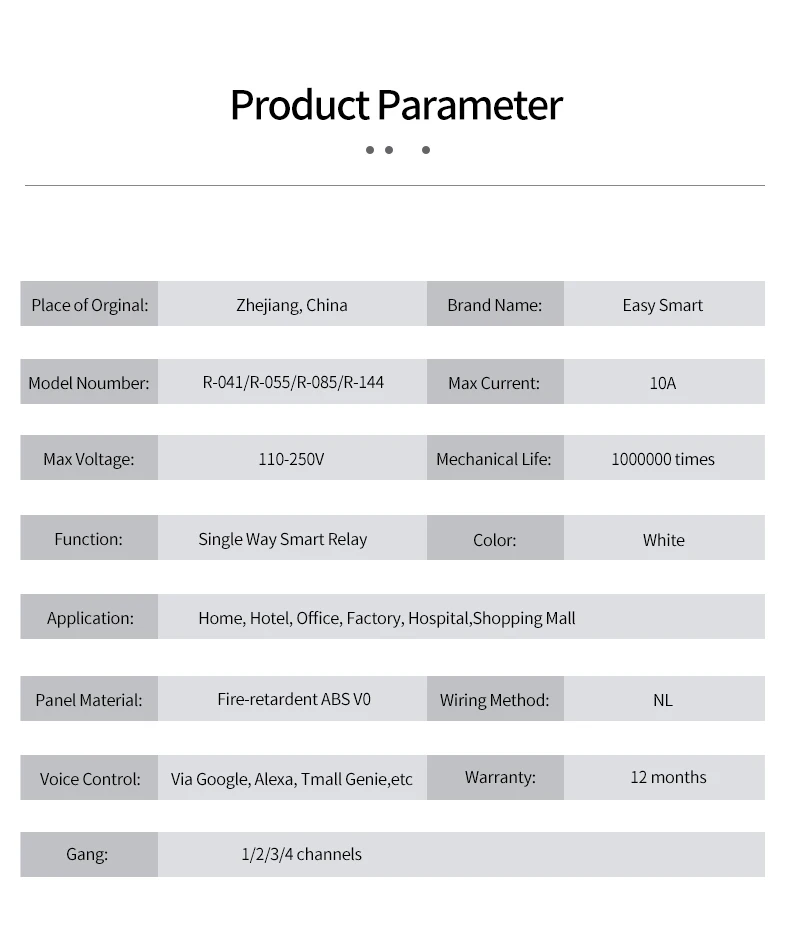This screenshot has height=942, width=790.
Task: Click the White color value
Action: [664, 540]
